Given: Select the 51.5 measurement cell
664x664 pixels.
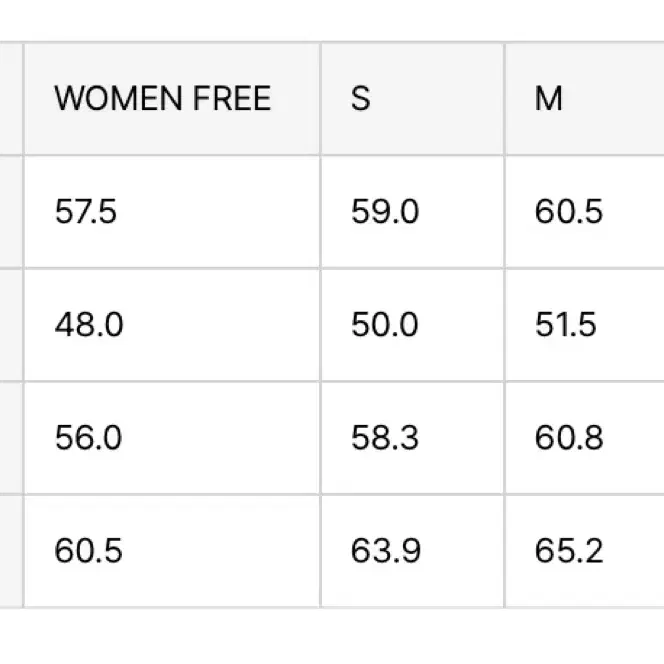Looking at the screenshot, I should coord(585,325).
